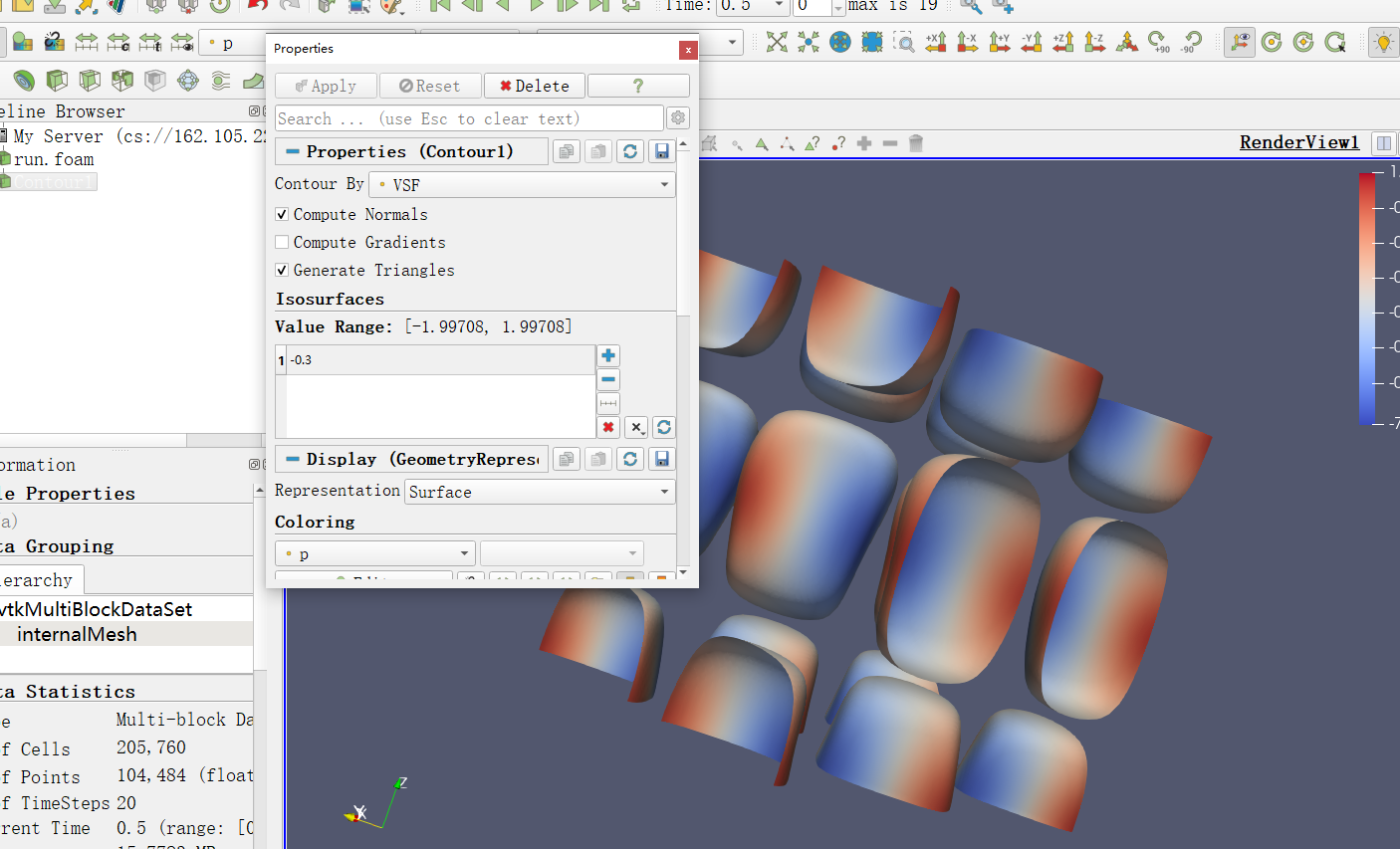
Task: Restore Contour1 properties to defaults
Action: [629, 151]
